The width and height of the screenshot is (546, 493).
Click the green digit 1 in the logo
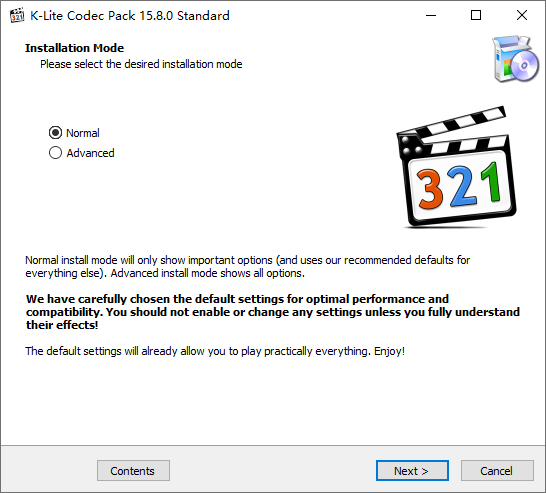pyautogui.click(x=491, y=182)
